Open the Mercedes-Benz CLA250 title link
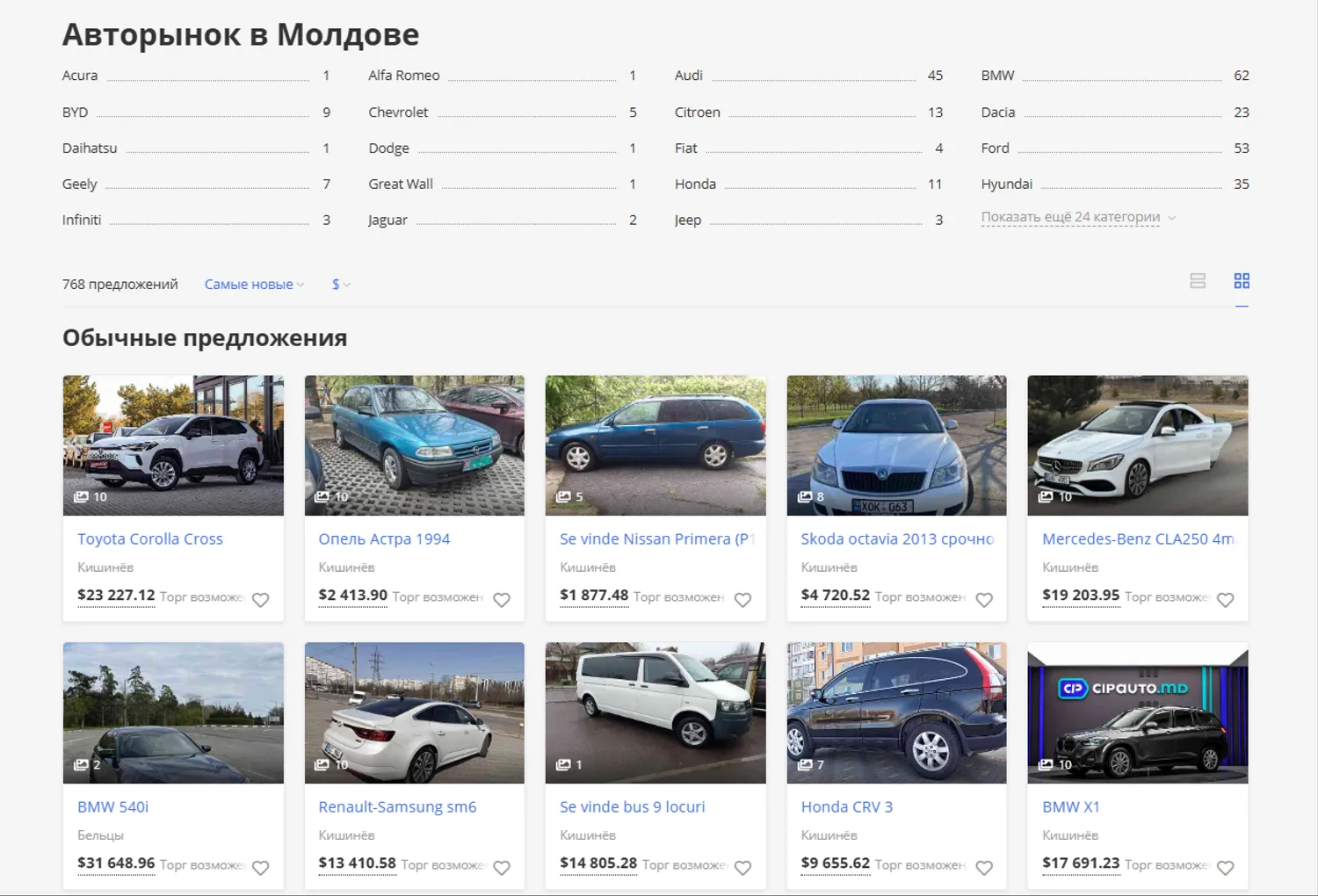 pos(1138,539)
